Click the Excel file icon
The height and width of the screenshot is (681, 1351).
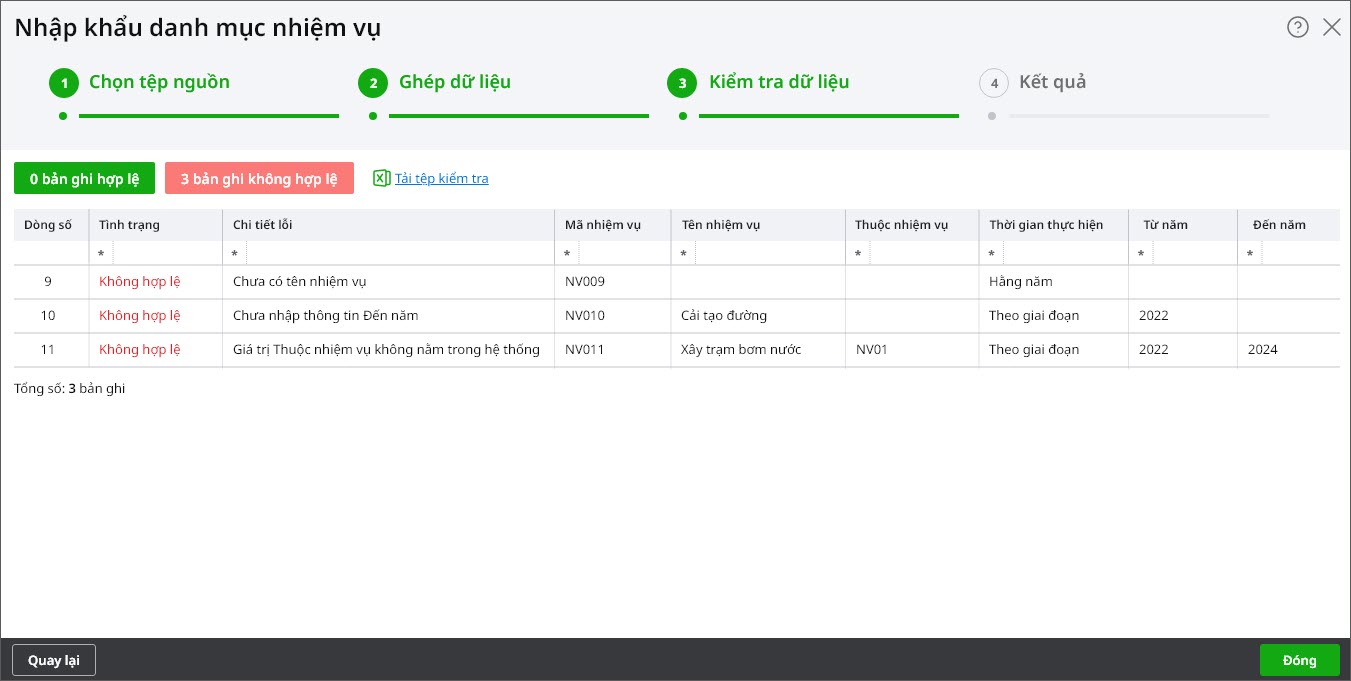click(381, 178)
